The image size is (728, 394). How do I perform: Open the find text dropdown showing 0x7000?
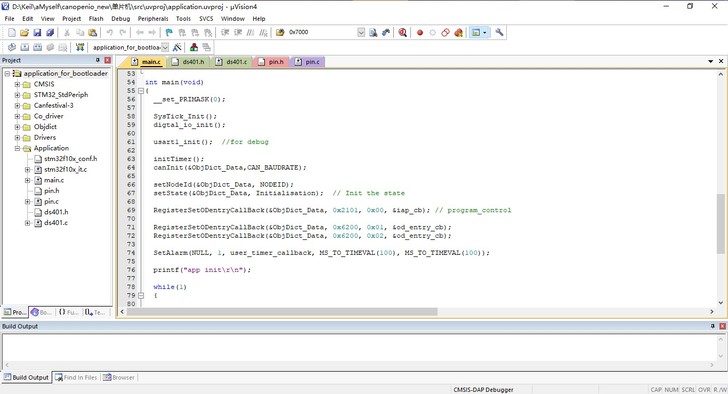coord(361,32)
